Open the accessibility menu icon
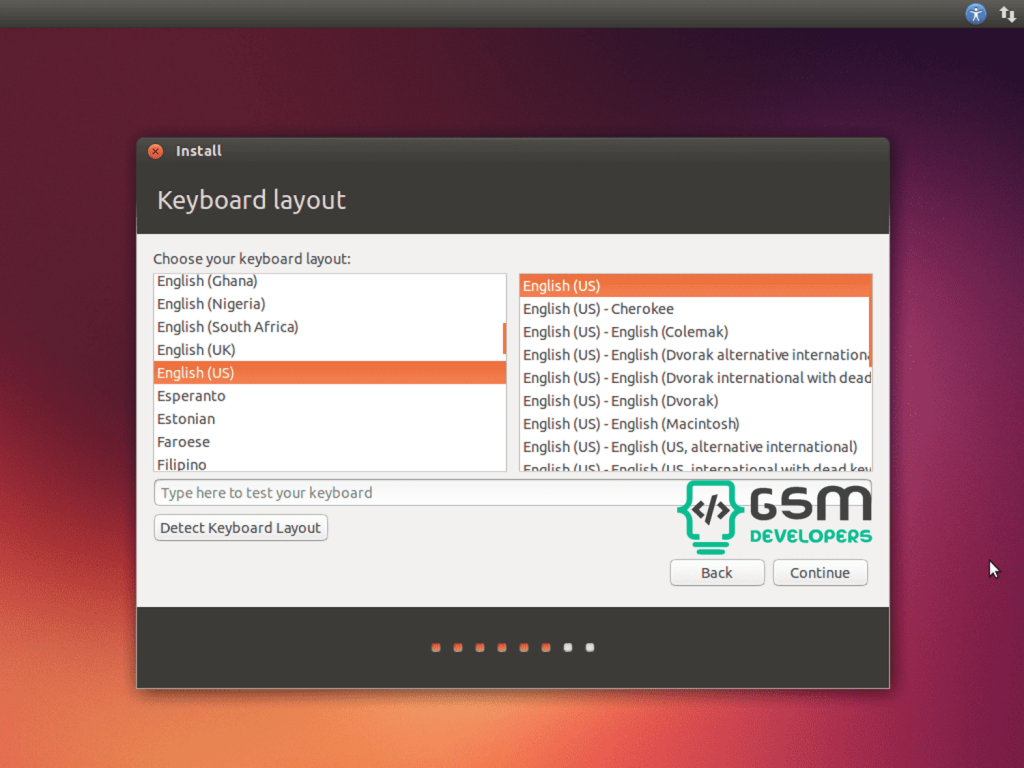 pos(976,13)
